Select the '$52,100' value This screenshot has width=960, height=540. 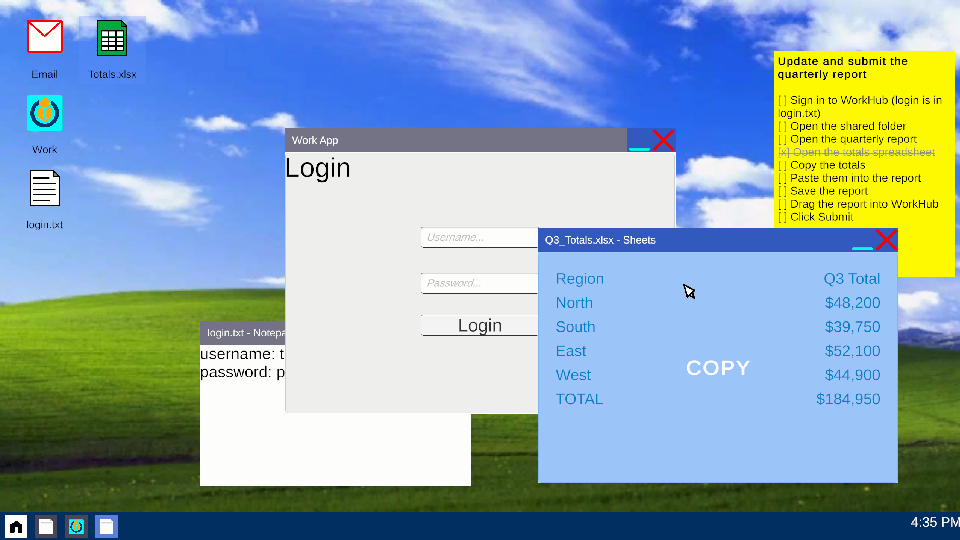click(852, 351)
